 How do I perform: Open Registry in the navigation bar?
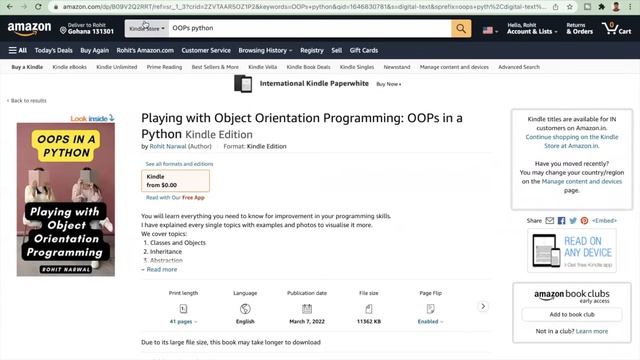[x=312, y=50]
